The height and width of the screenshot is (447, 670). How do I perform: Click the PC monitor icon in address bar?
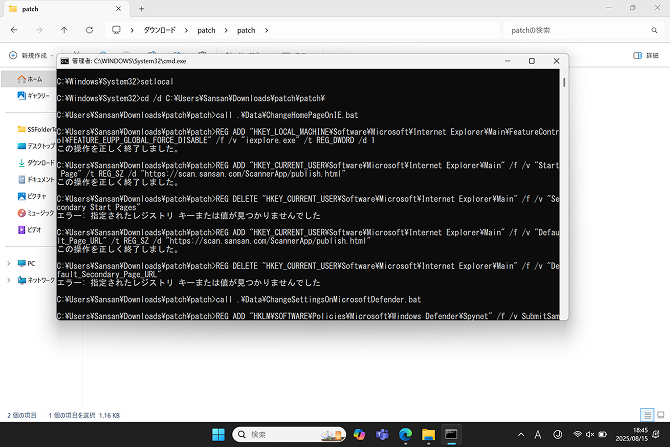[x=116, y=30]
